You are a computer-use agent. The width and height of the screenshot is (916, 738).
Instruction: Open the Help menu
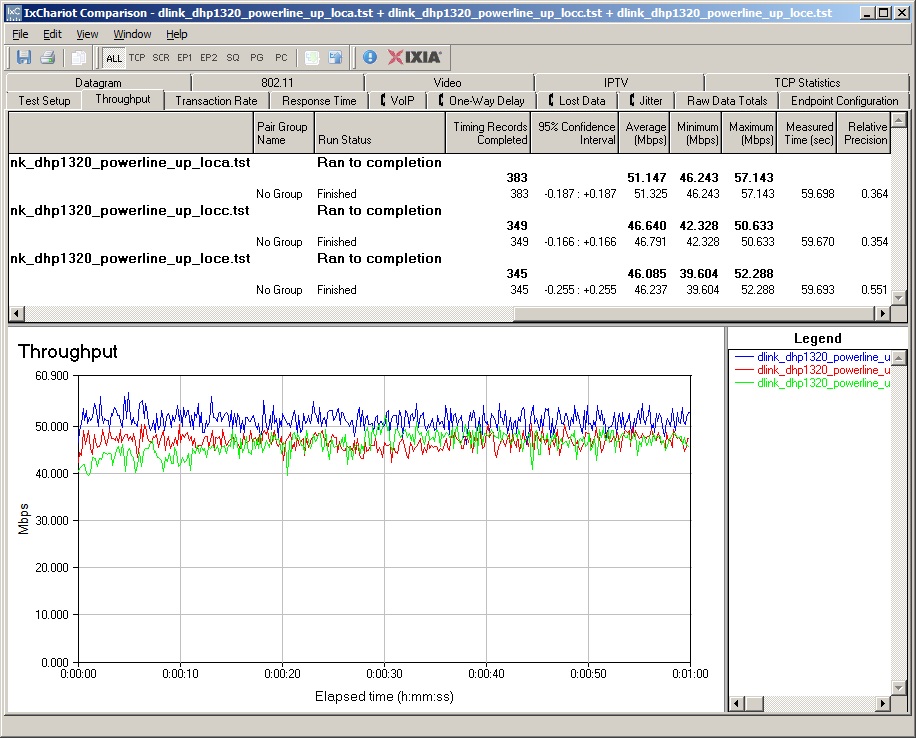point(176,34)
